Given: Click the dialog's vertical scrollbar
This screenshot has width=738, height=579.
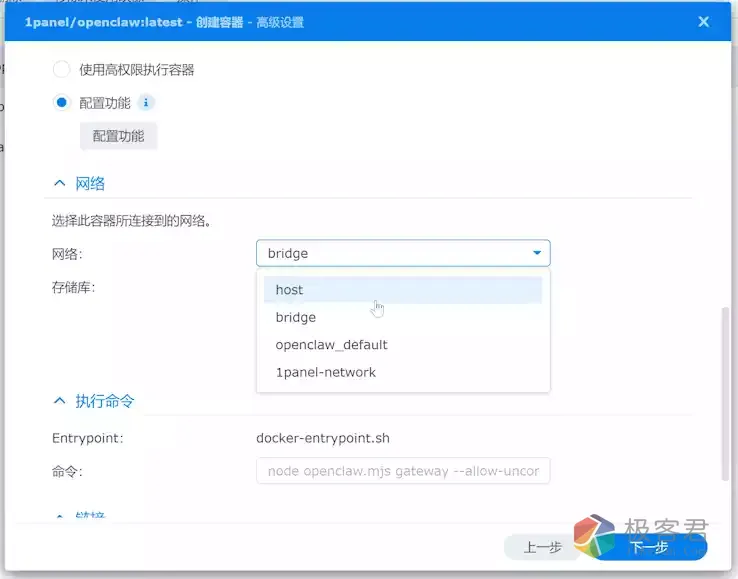Looking at the screenshot, I should [724, 390].
